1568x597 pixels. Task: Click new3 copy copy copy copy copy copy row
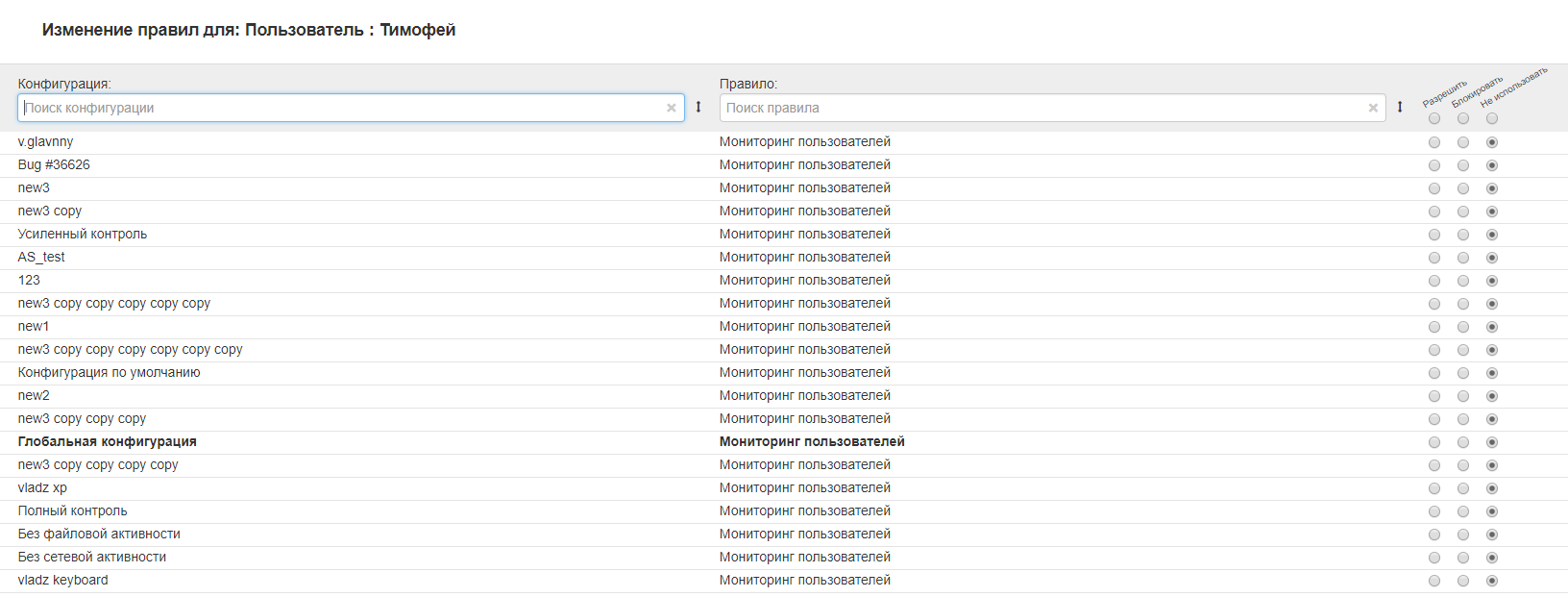pyautogui.click(x=130, y=349)
